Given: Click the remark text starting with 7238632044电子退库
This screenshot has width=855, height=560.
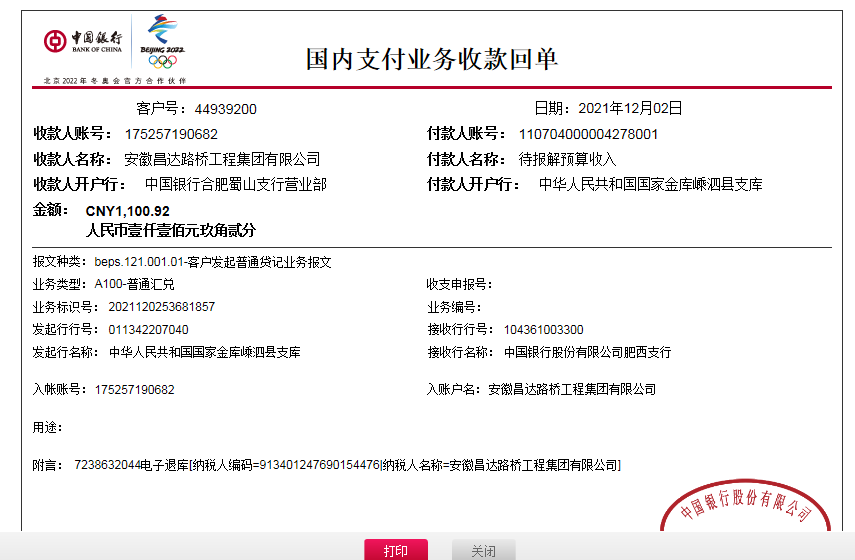Looking at the screenshot, I should pyautogui.click(x=347, y=465).
